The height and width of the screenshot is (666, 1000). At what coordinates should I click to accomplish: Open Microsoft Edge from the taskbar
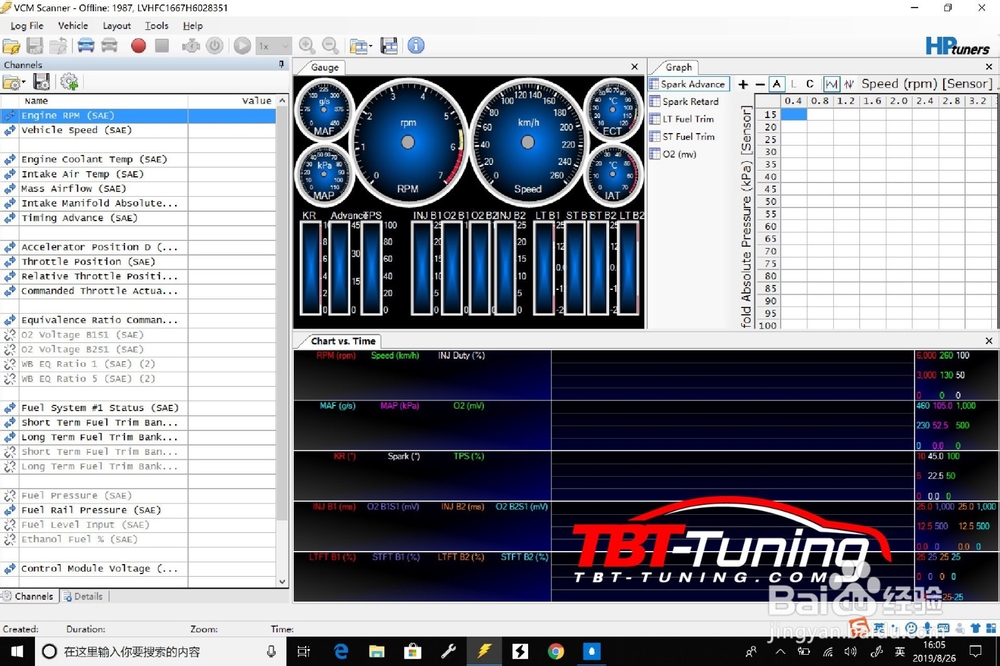click(x=341, y=651)
